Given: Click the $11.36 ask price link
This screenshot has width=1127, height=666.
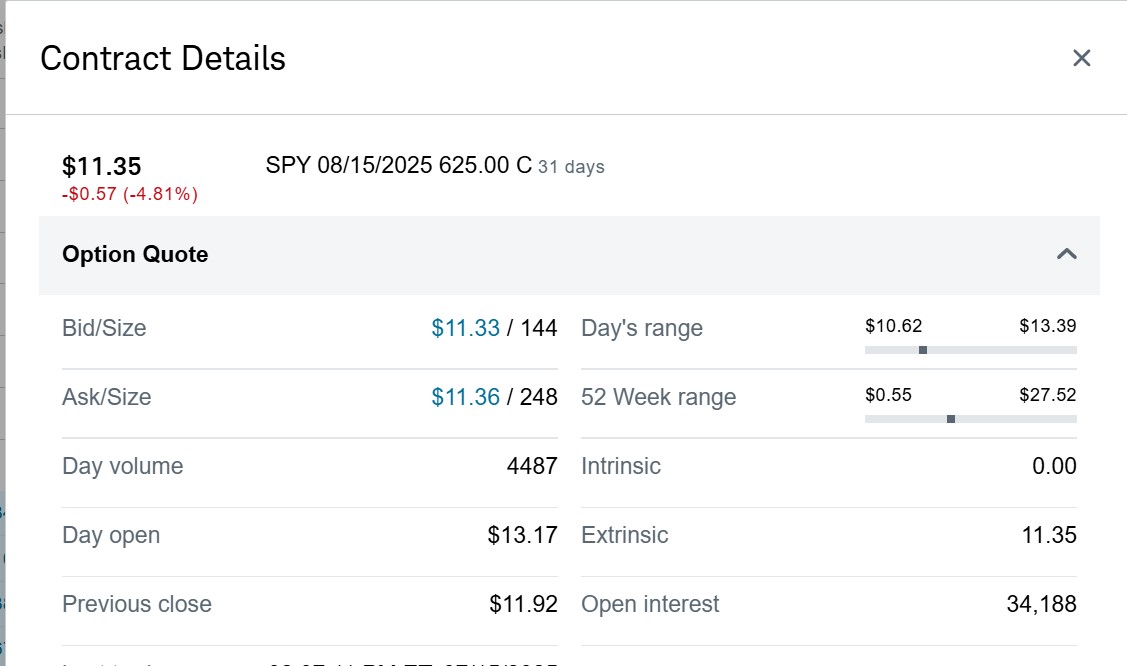Looking at the screenshot, I should [x=465, y=397].
